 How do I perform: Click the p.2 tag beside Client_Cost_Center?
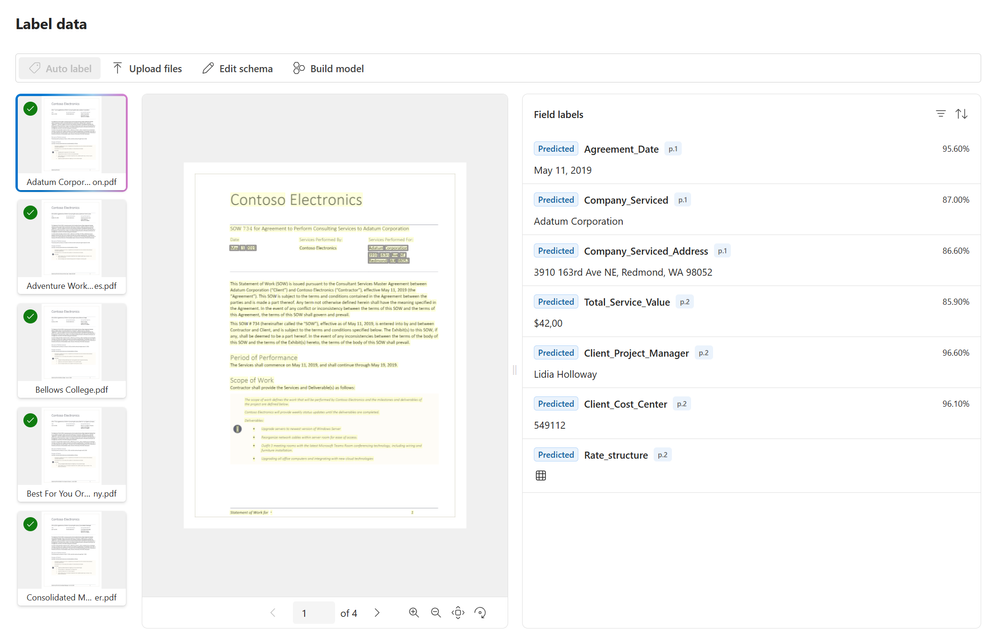click(x=682, y=403)
